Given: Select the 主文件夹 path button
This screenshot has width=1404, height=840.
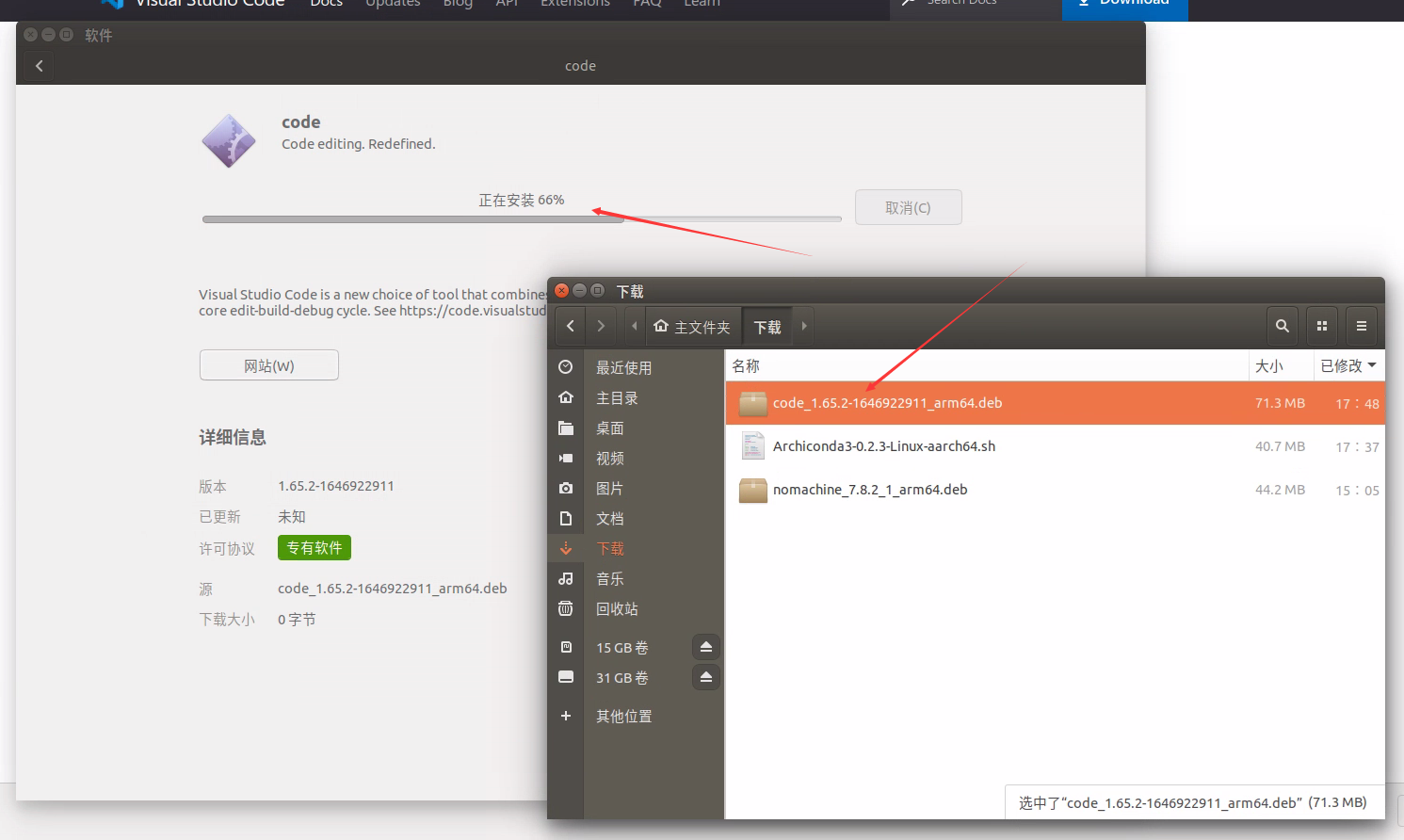Looking at the screenshot, I should [x=692, y=327].
